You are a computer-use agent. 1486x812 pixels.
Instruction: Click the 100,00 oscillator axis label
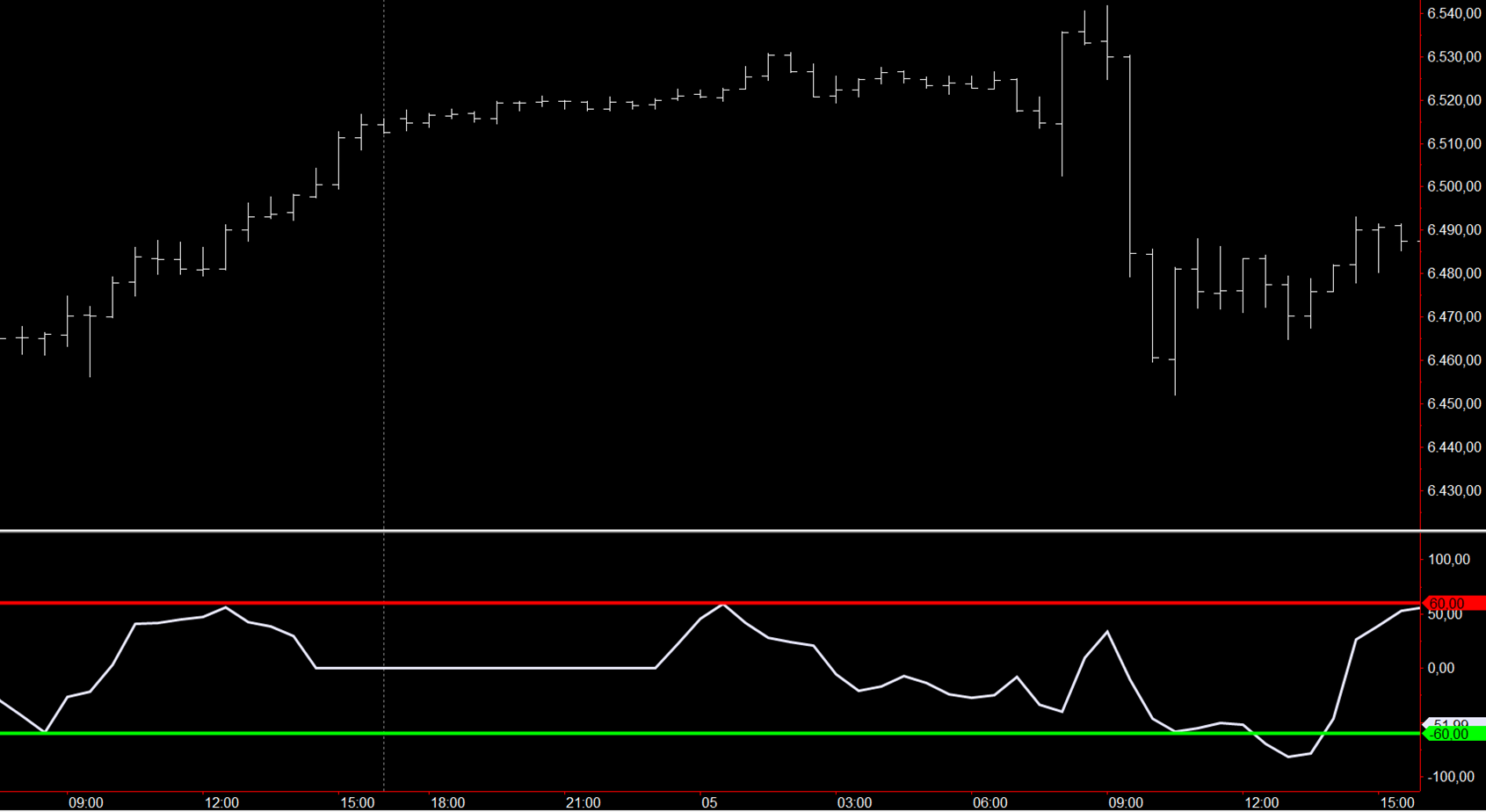[1449, 560]
